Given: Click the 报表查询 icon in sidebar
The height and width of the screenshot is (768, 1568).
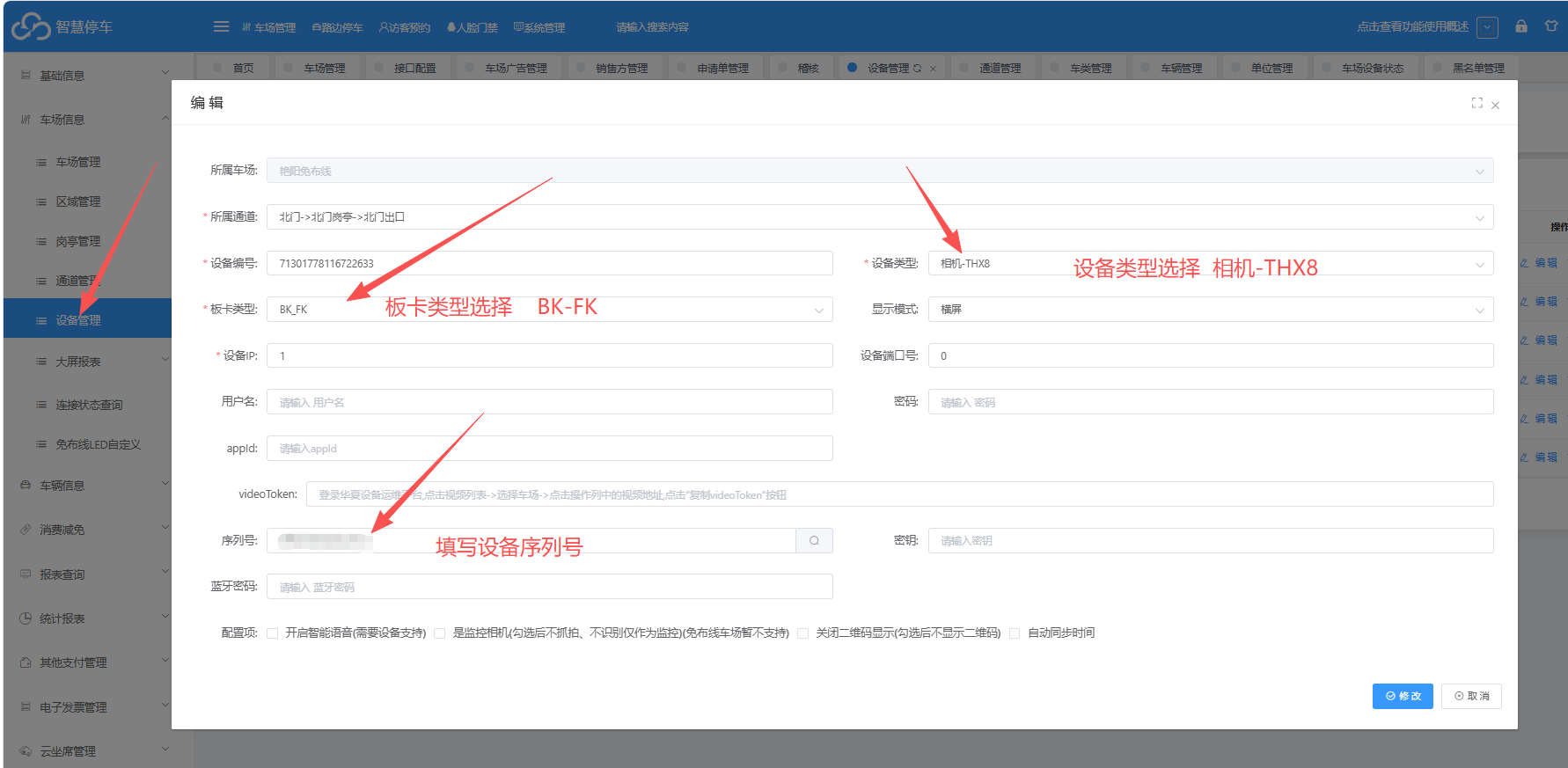Looking at the screenshot, I should click(26, 574).
